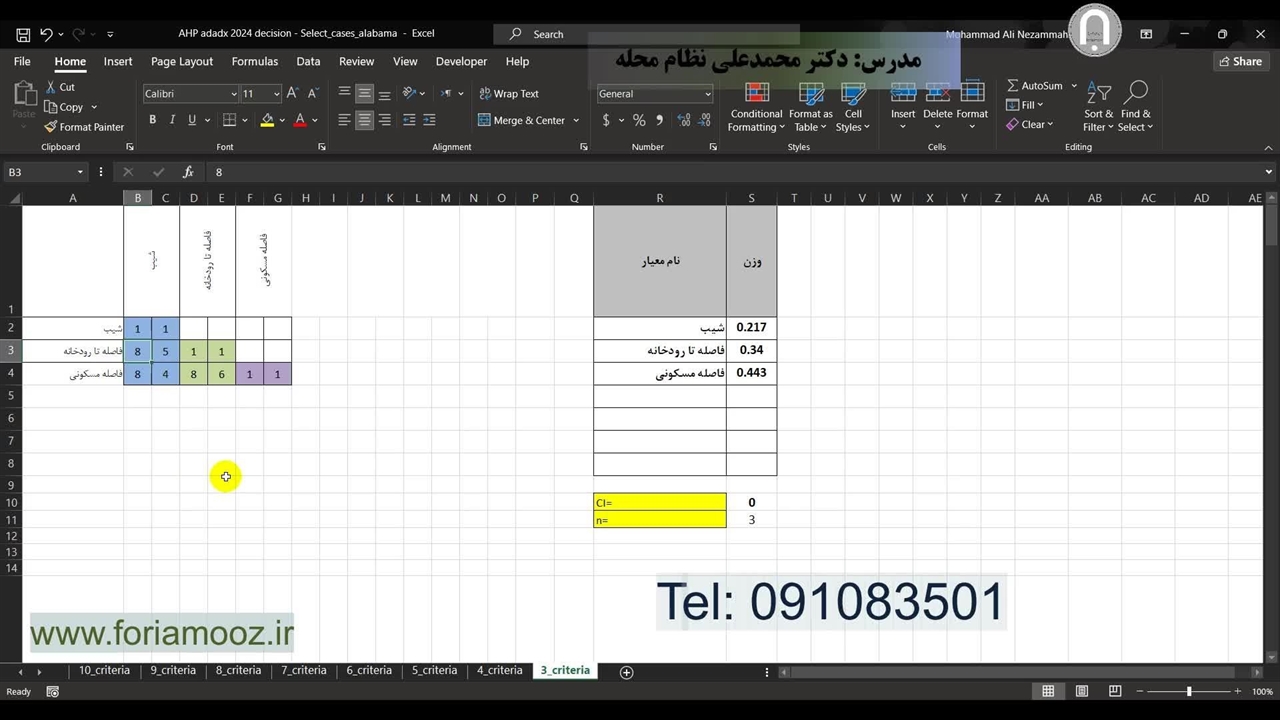Open the Formulas ribbon tab
1280x720 pixels.
point(254,61)
